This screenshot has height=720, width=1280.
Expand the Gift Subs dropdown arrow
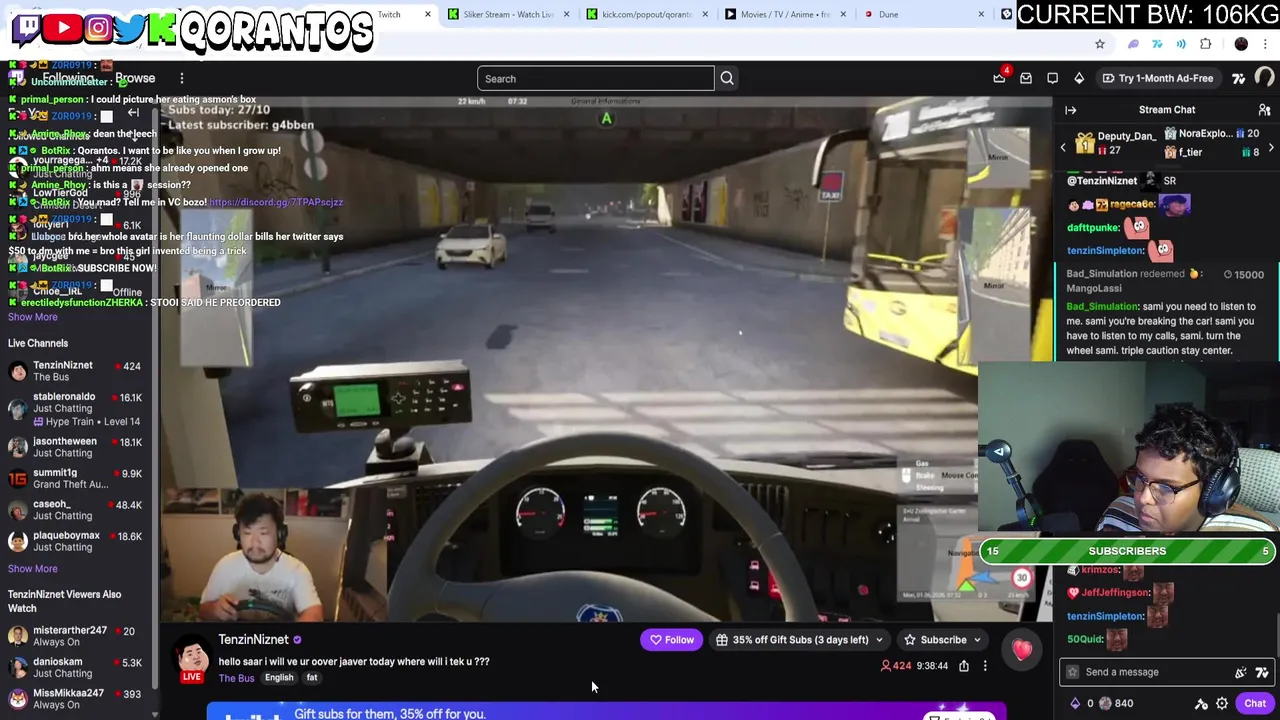pyautogui.click(x=879, y=640)
